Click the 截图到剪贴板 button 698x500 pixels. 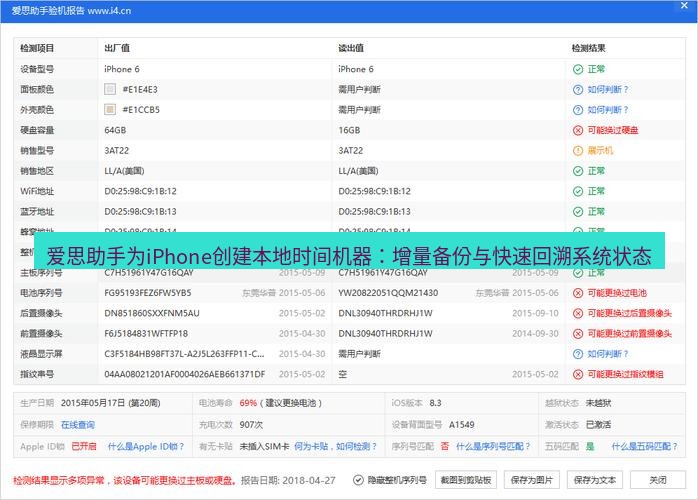pyautogui.click(x=466, y=480)
